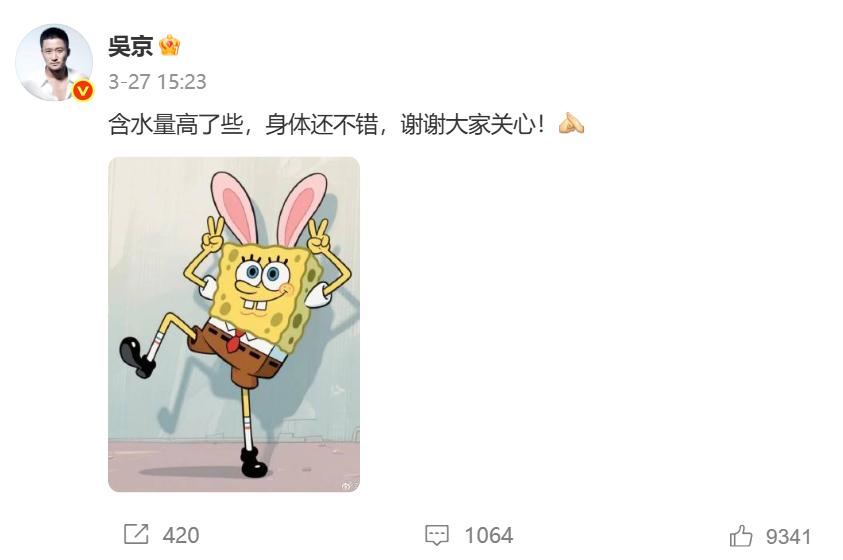Click SpongeBob's black shoe on the ground
843x560 pixels.
tap(254, 463)
